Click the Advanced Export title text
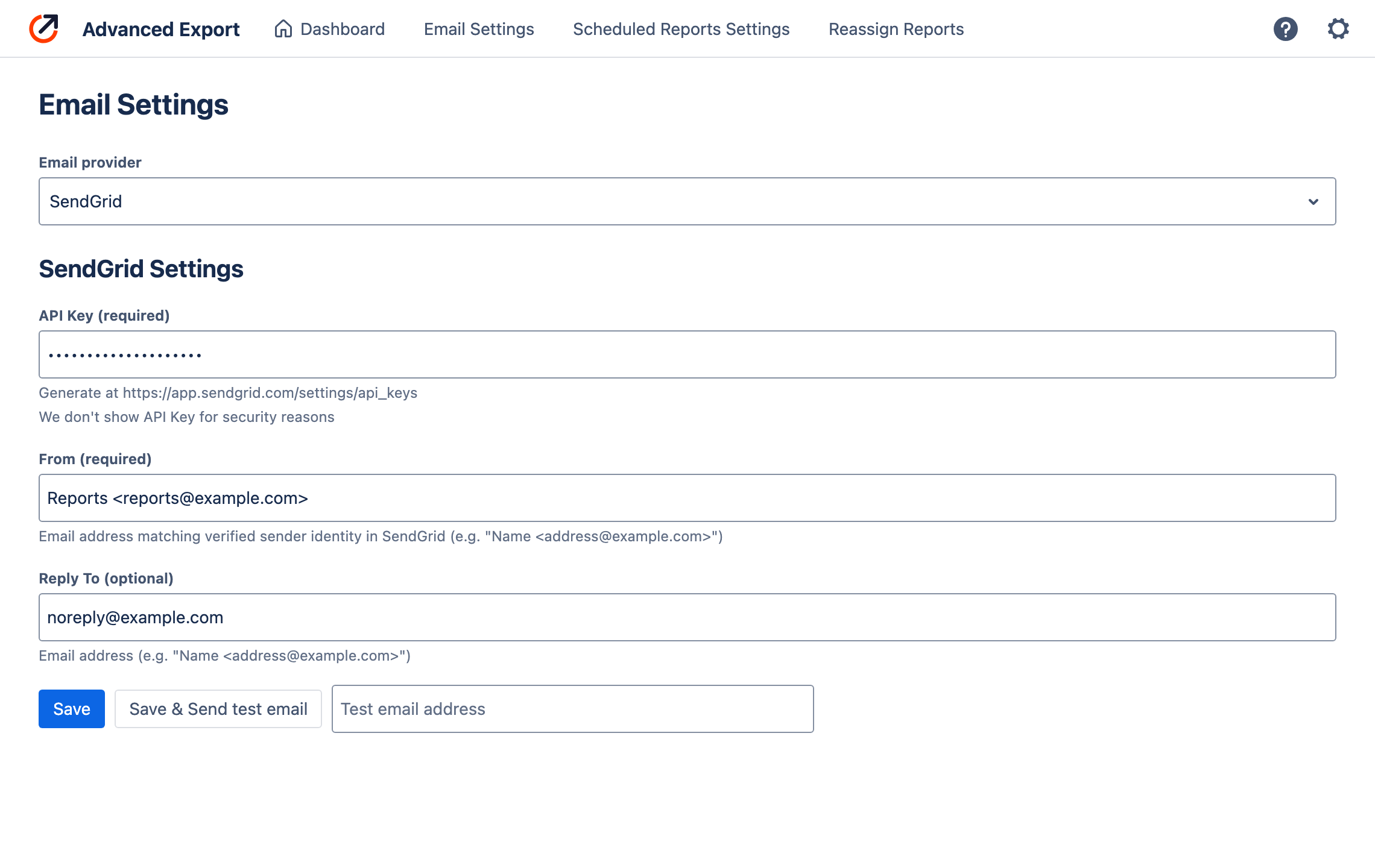The height and width of the screenshot is (868, 1375). pos(161,29)
